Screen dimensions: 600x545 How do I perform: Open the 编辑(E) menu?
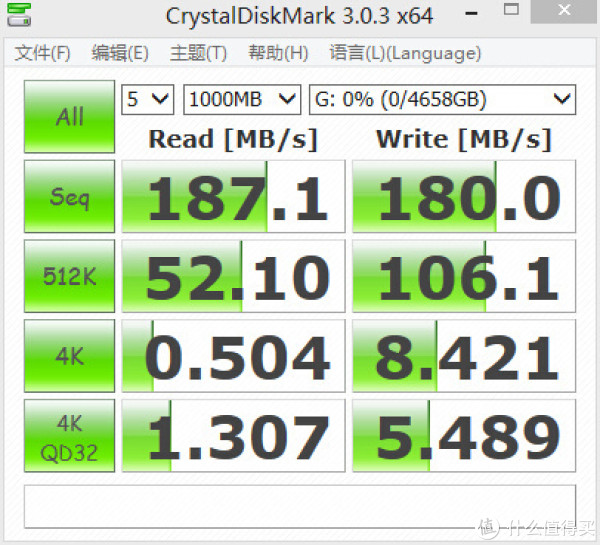pos(120,53)
